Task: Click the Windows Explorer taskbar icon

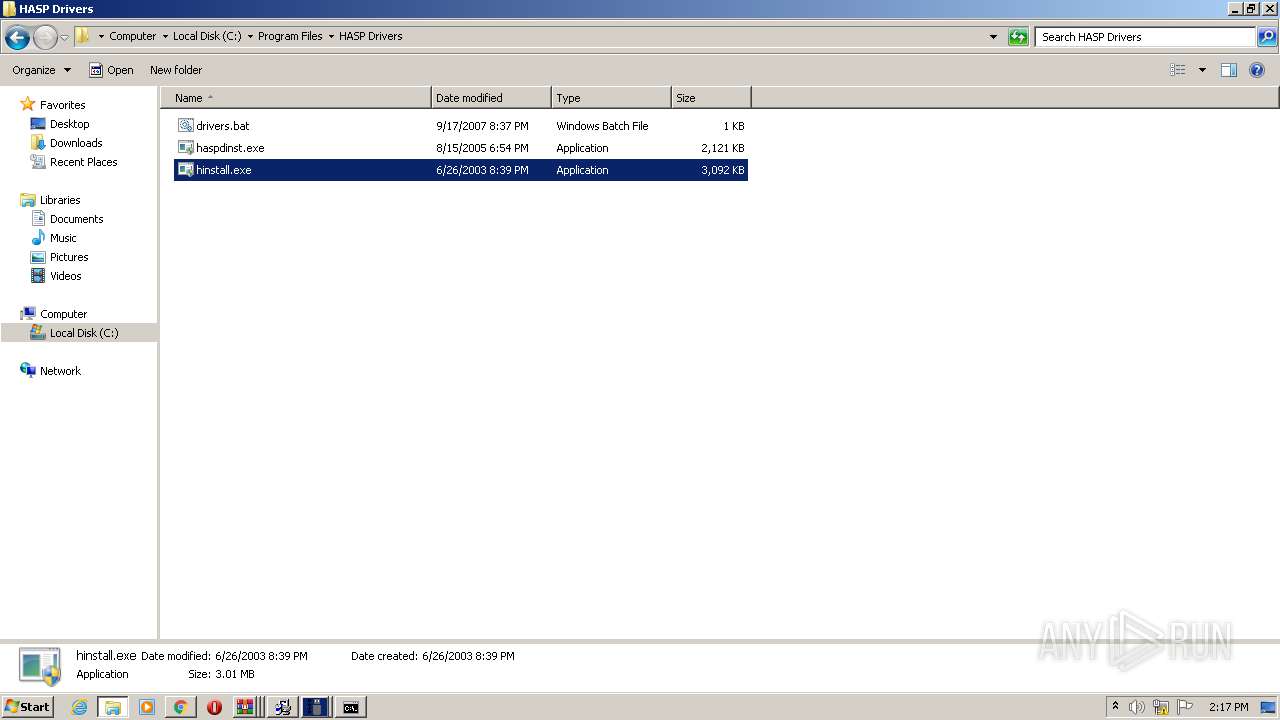Action: point(113,707)
